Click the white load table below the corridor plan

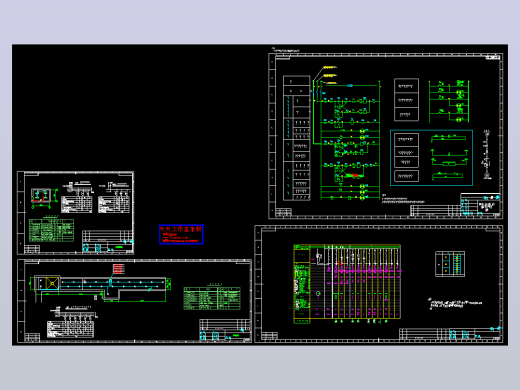70,329
